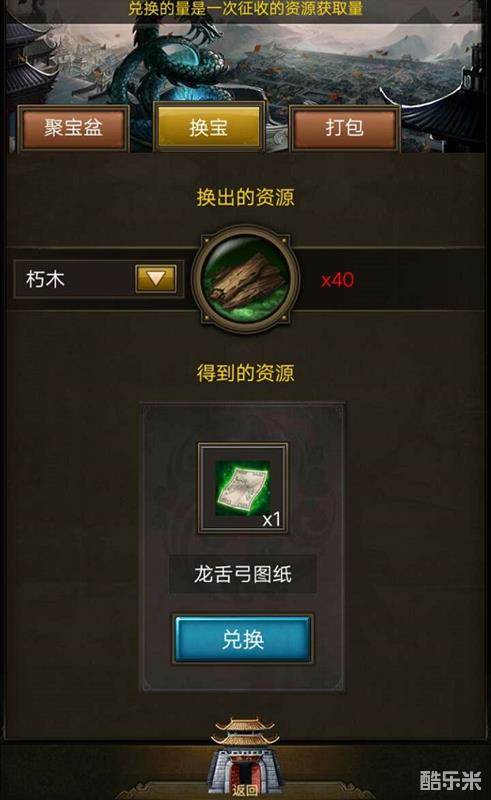Viewport: 491px width, 800px height.
Task: Click the pagoda roof above the return gate
Action: coord(245,733)
